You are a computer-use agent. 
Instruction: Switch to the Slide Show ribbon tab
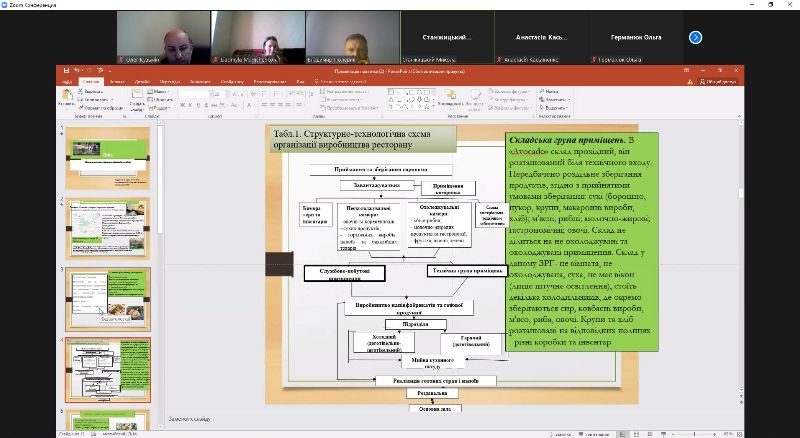tap(232, 82)
